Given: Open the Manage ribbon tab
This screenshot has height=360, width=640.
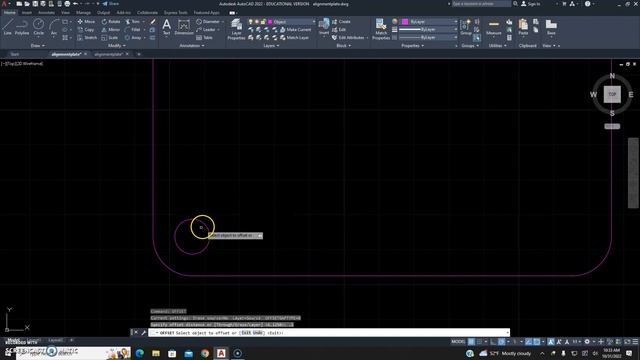Looking at the screenshot, I should (x=83, y=13).
